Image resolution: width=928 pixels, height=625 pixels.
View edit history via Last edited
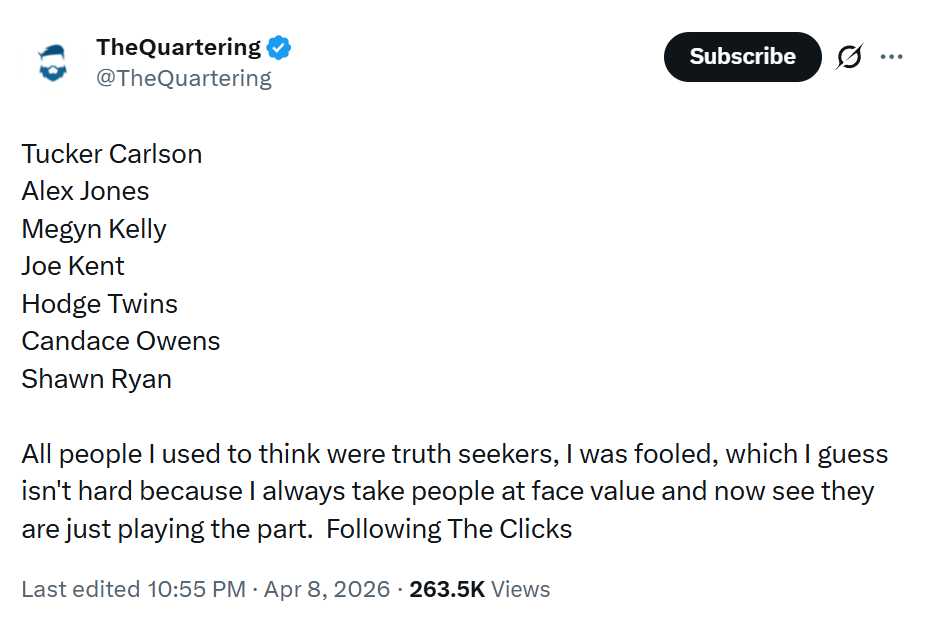(80, 589)
